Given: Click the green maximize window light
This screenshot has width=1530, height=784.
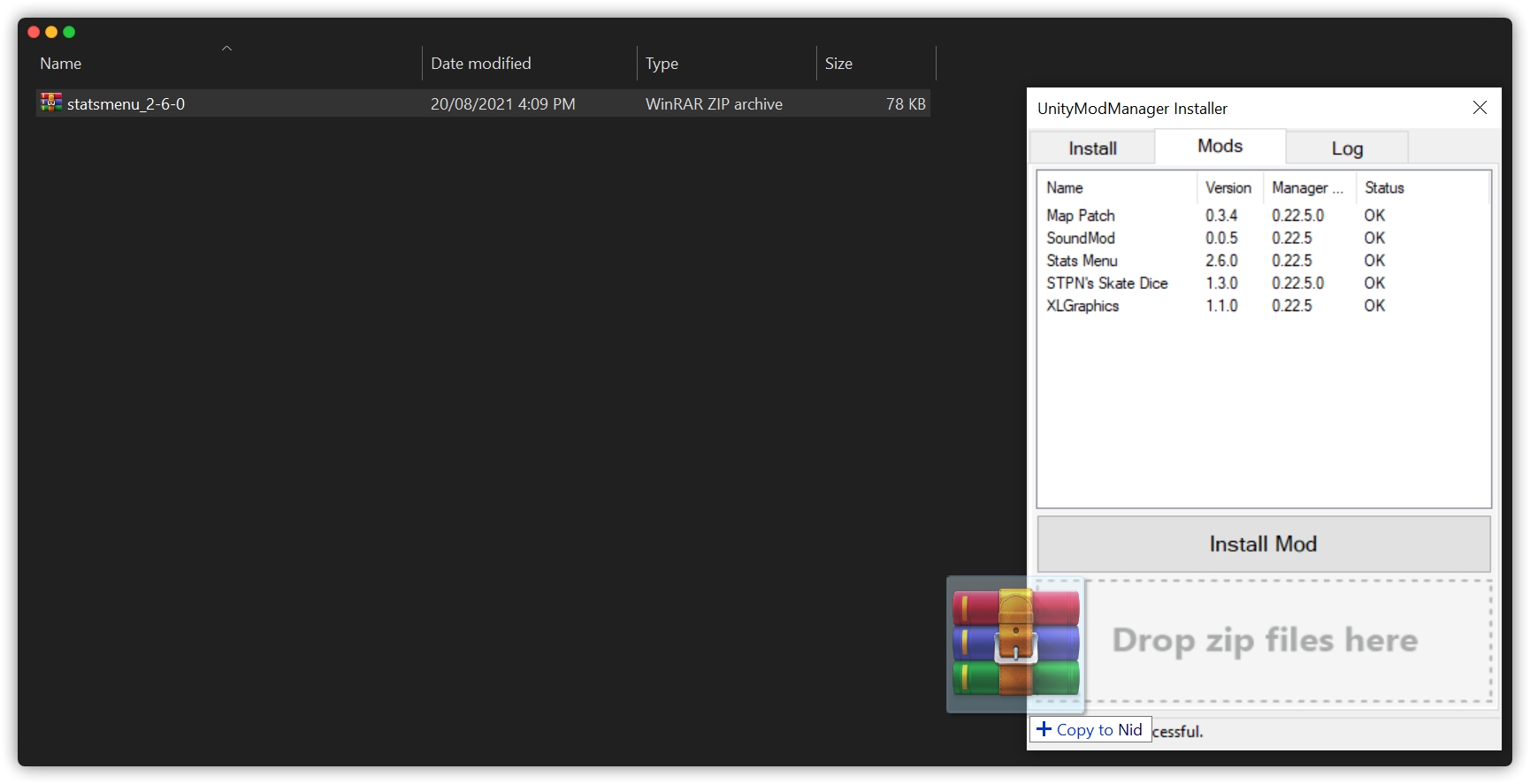Looking at the screenshot, I should click(69, 32).
